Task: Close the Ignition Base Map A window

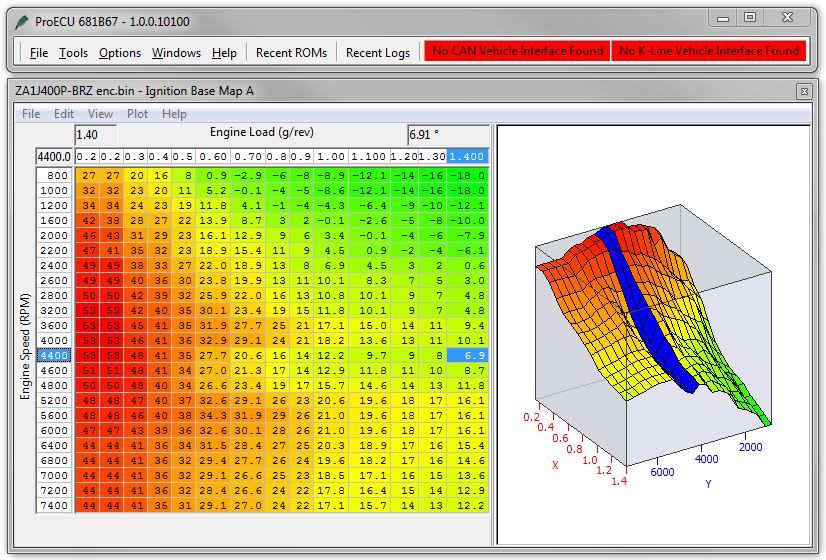Action: pyautogui.click(x=803, y=91)
